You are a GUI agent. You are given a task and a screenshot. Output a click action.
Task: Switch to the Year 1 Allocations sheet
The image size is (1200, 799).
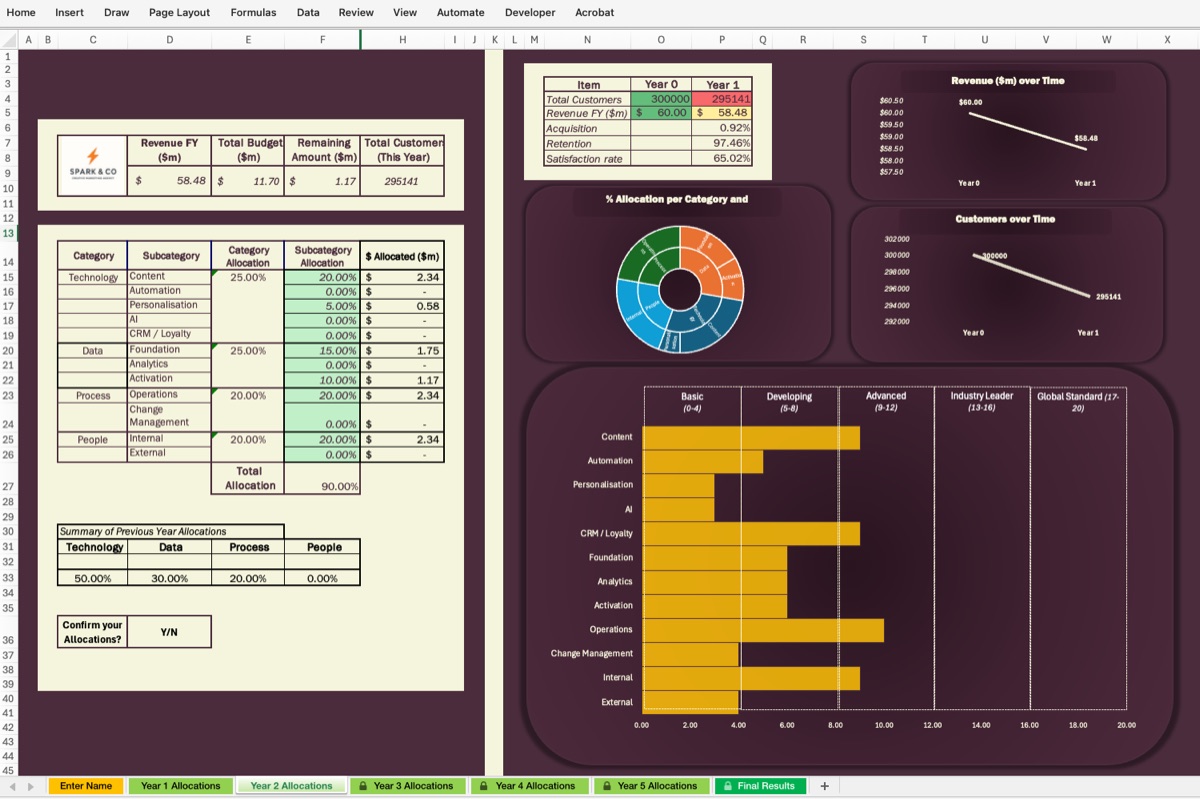[181, 786]
